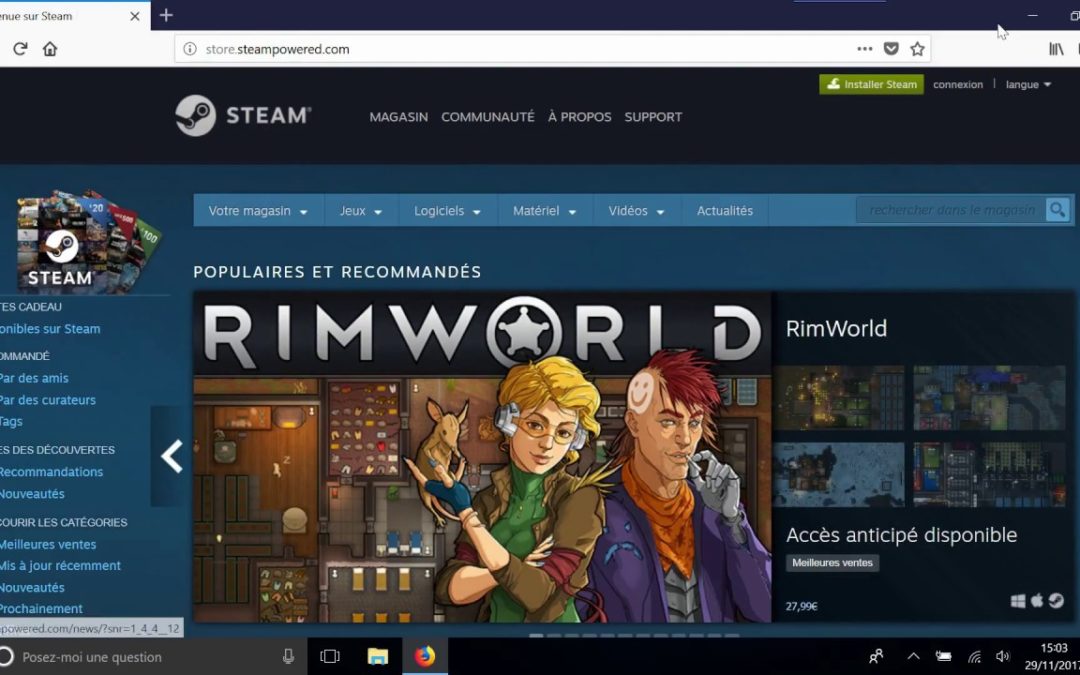Click the Wi-Fi icon in the system tray
1080x675 pixels.
pos(973,657)
